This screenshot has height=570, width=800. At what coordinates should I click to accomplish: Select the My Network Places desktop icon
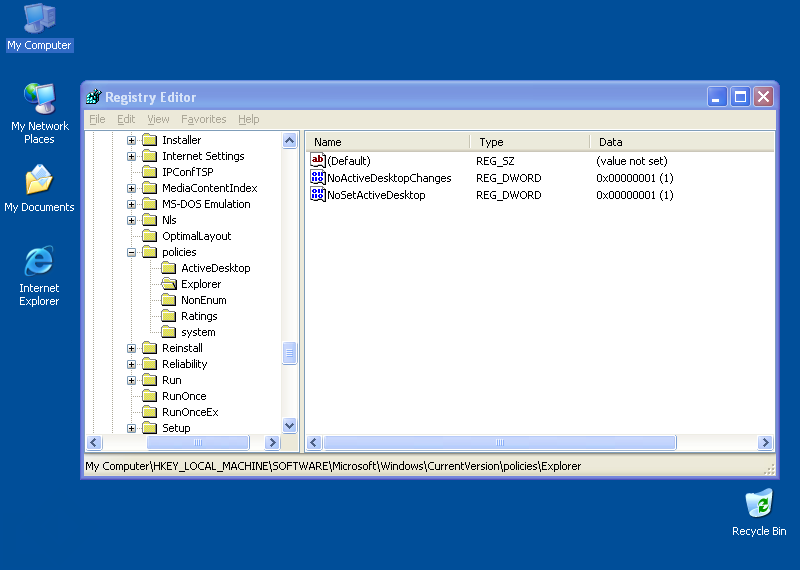point(39,113)
